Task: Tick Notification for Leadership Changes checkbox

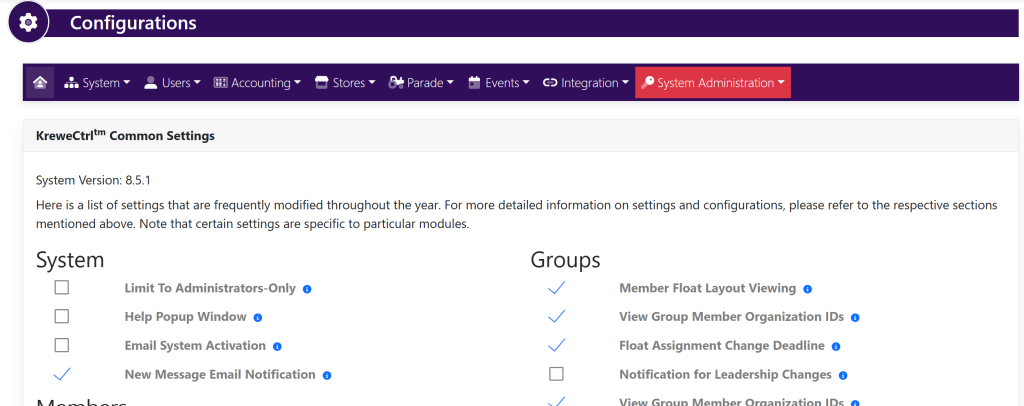Action: tap(557, 374)
